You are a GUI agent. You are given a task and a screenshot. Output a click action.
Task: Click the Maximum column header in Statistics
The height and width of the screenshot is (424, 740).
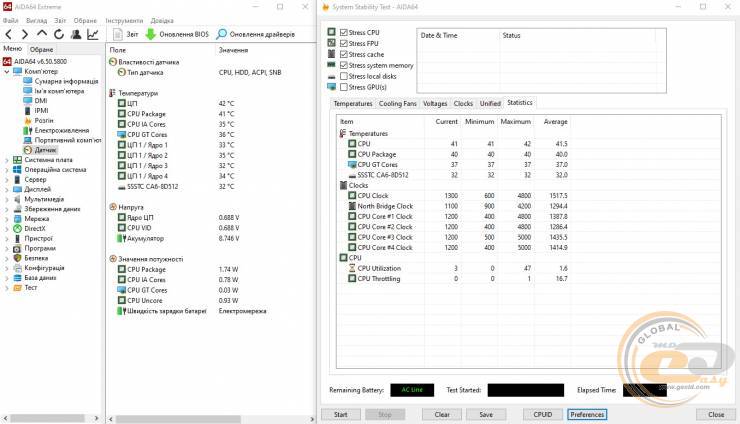click(515, 122)
